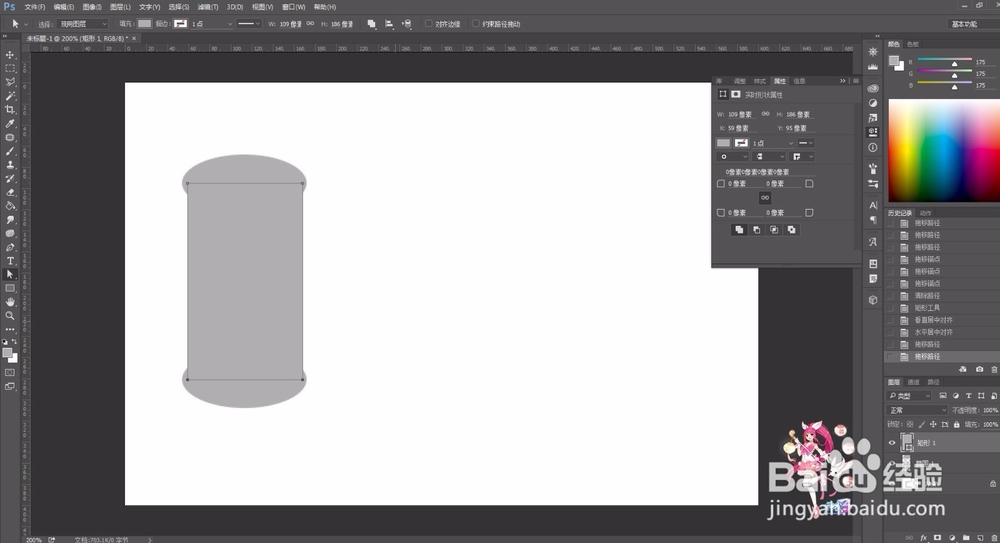Open path alignment options in options bar
1000x543 pixels.
click(x=389, y=24)
